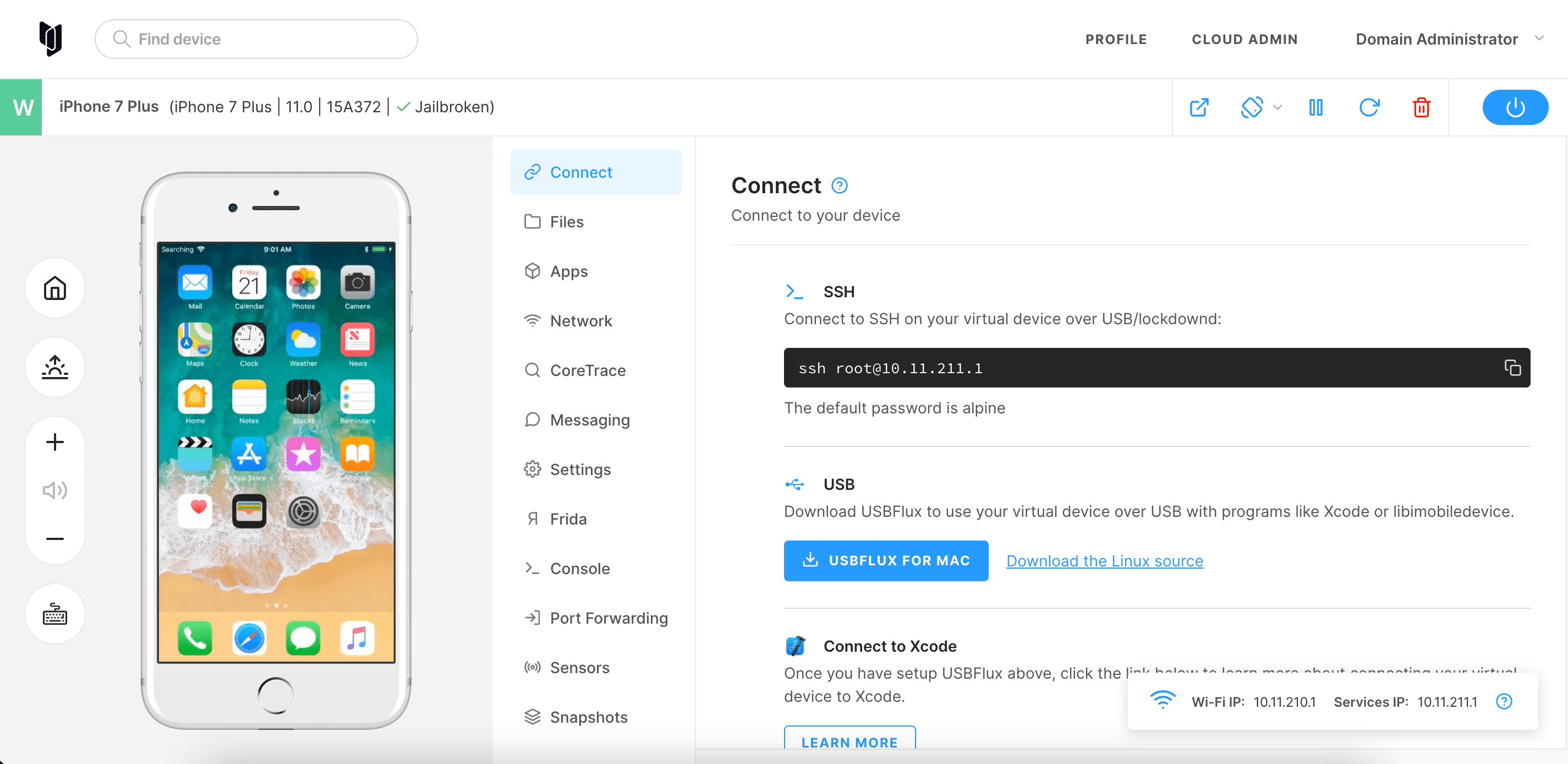Open the Port Forwarding tab

tap(595, 618)
